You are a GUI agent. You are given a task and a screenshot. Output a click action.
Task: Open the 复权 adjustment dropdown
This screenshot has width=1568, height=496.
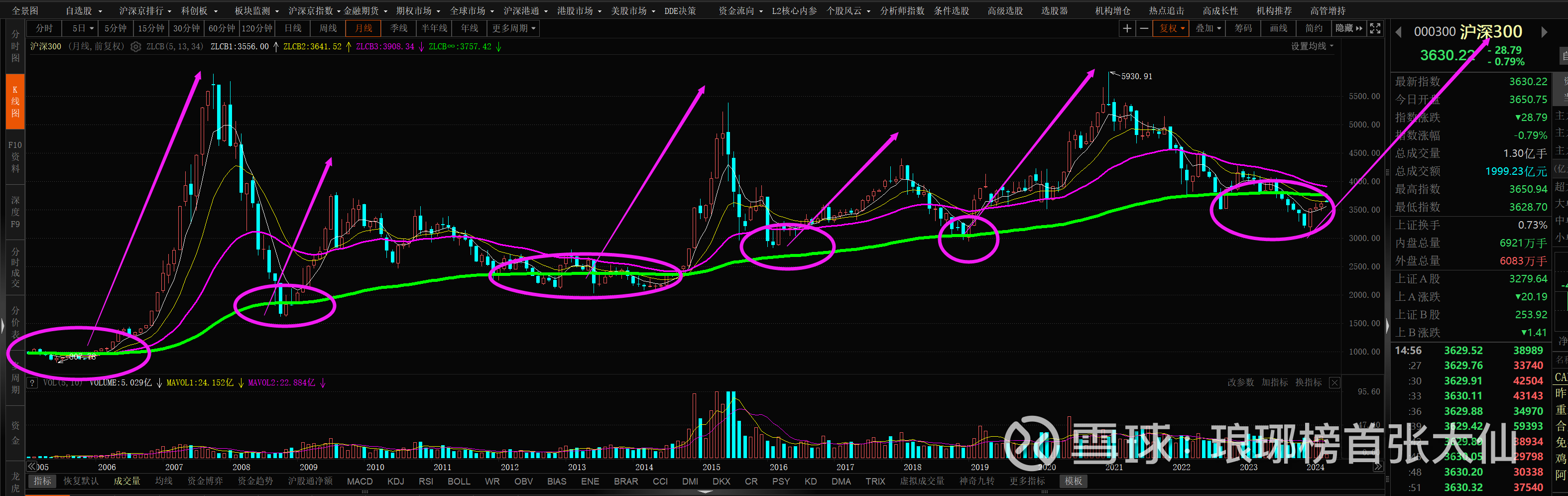click(x=1171, y=28)
